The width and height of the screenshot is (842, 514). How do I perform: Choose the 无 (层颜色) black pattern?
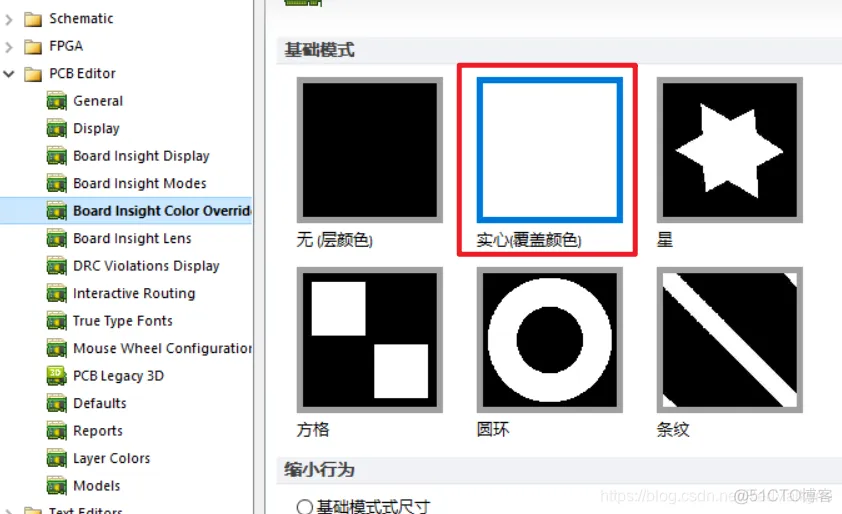[x=369, y=150]
